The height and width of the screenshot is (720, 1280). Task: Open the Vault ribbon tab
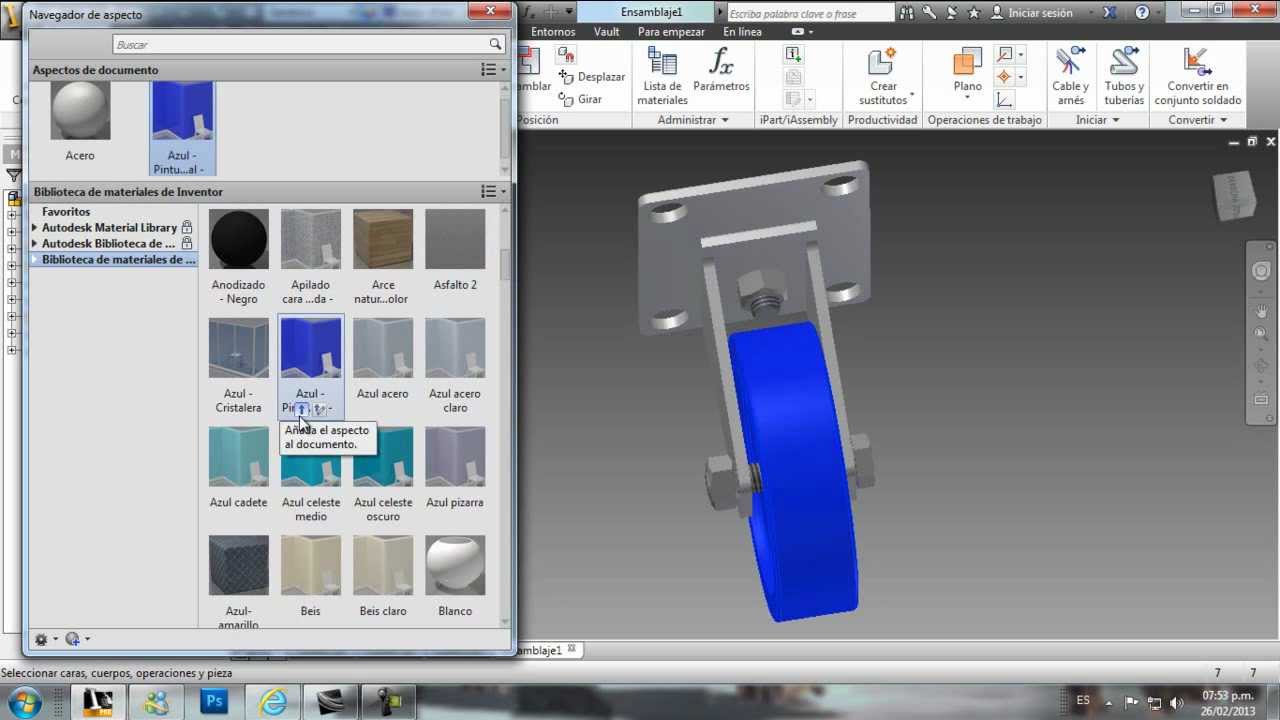[607, 32]
